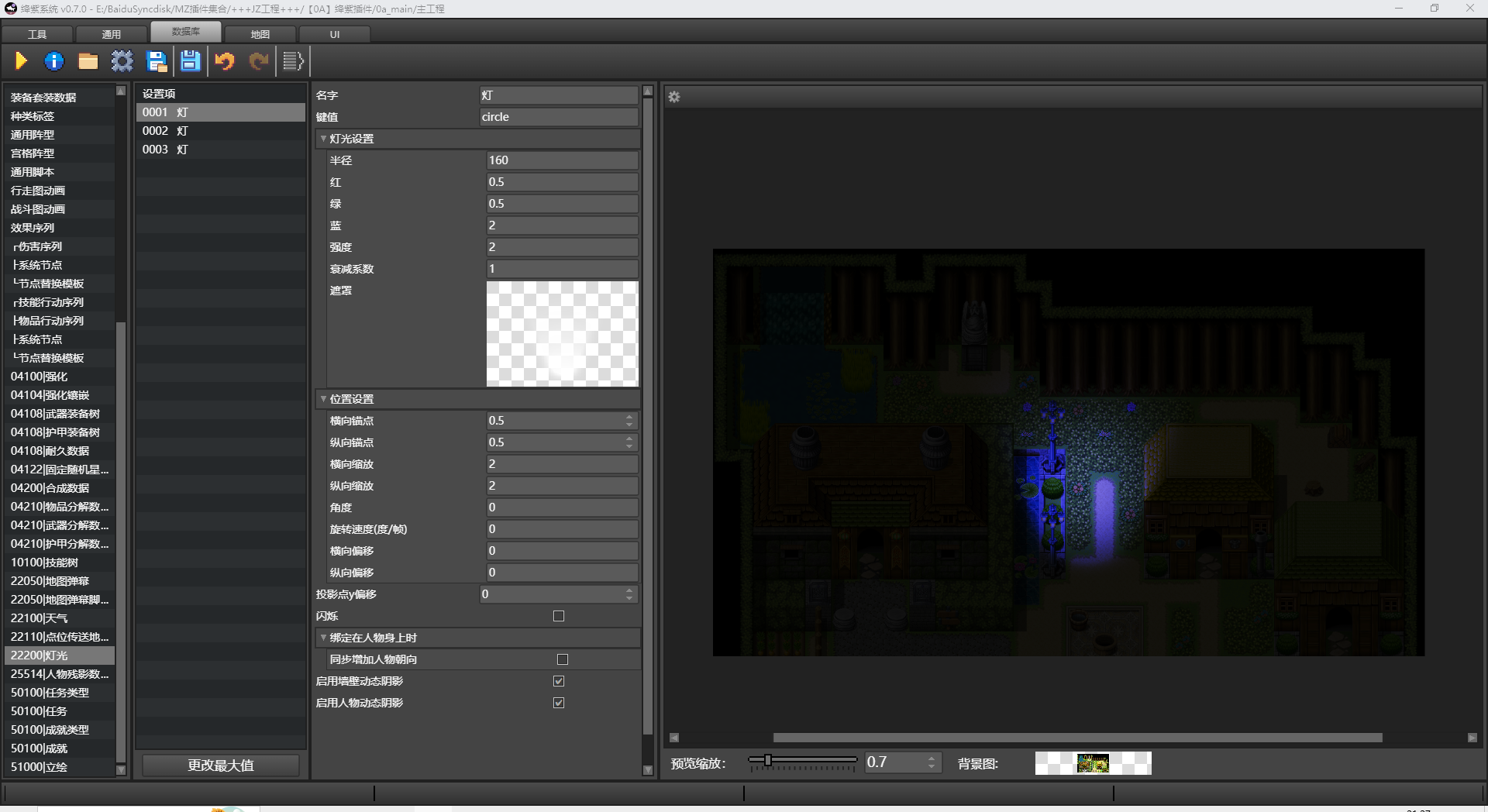Select 22100|天气 in the sidebar
The height and width of the screenshot is (812, 1488).
coord(60,618)
